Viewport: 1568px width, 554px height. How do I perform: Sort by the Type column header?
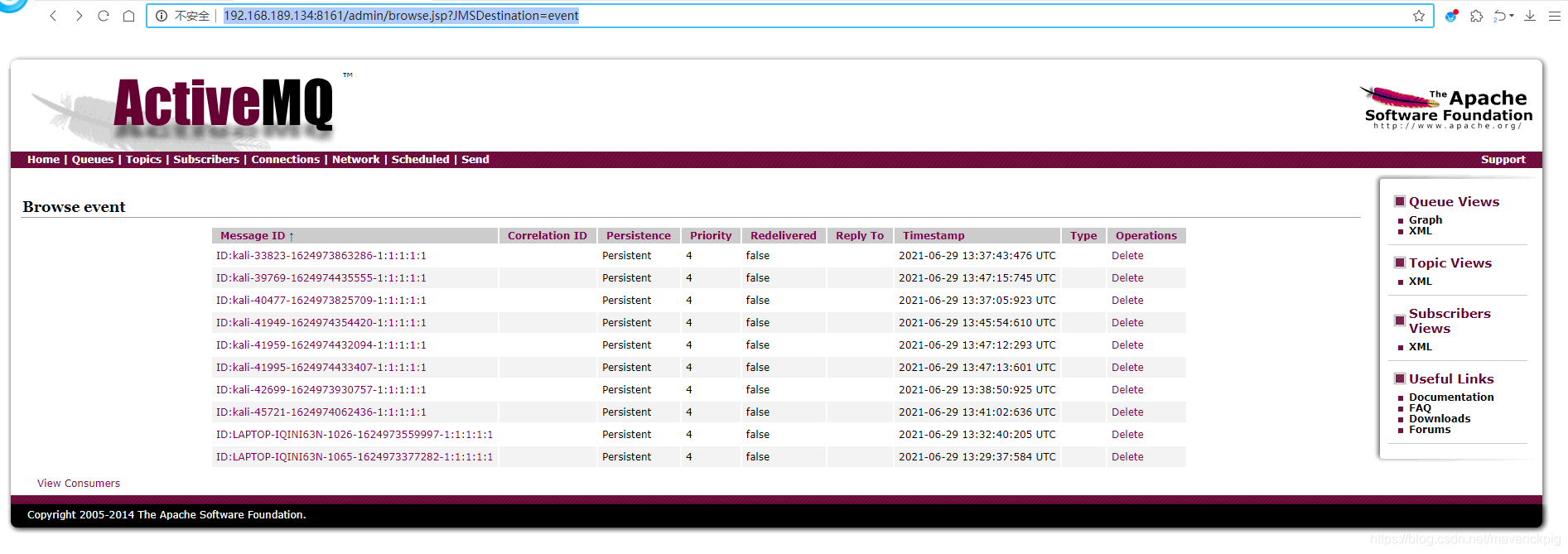click(x=1083, y=236)
